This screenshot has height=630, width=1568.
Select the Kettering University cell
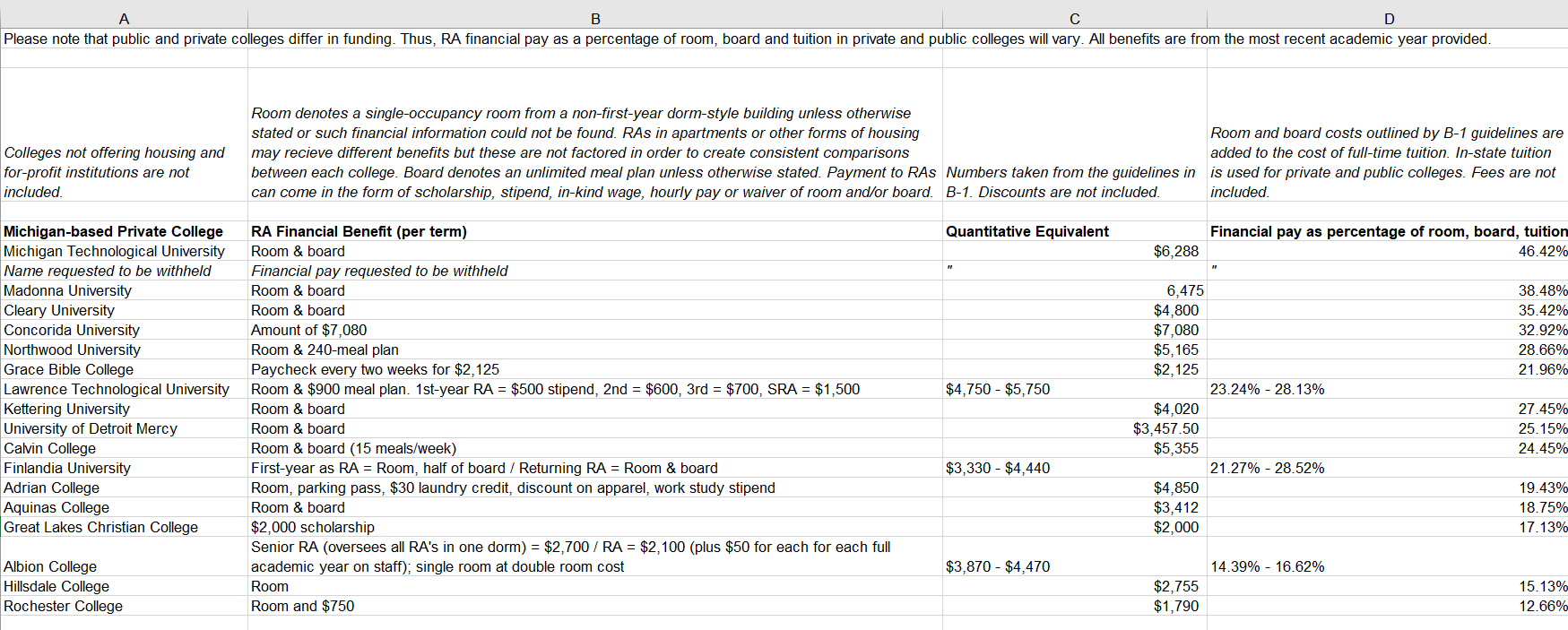pos(124,409)
